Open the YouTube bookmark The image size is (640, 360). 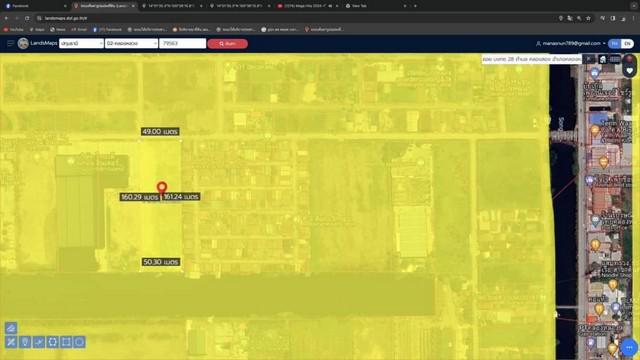pos(13,29)
